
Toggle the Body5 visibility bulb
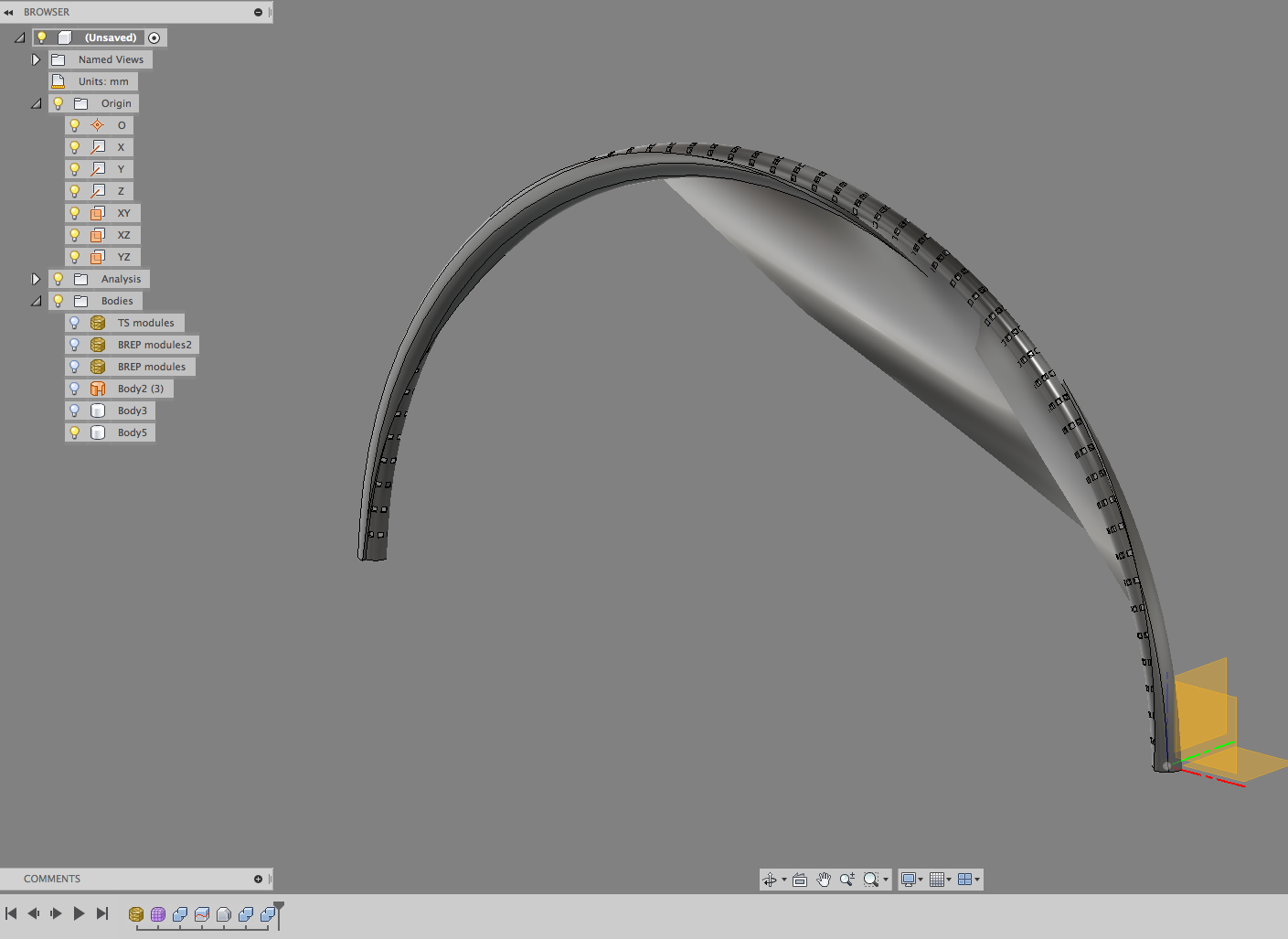point(74,432)
